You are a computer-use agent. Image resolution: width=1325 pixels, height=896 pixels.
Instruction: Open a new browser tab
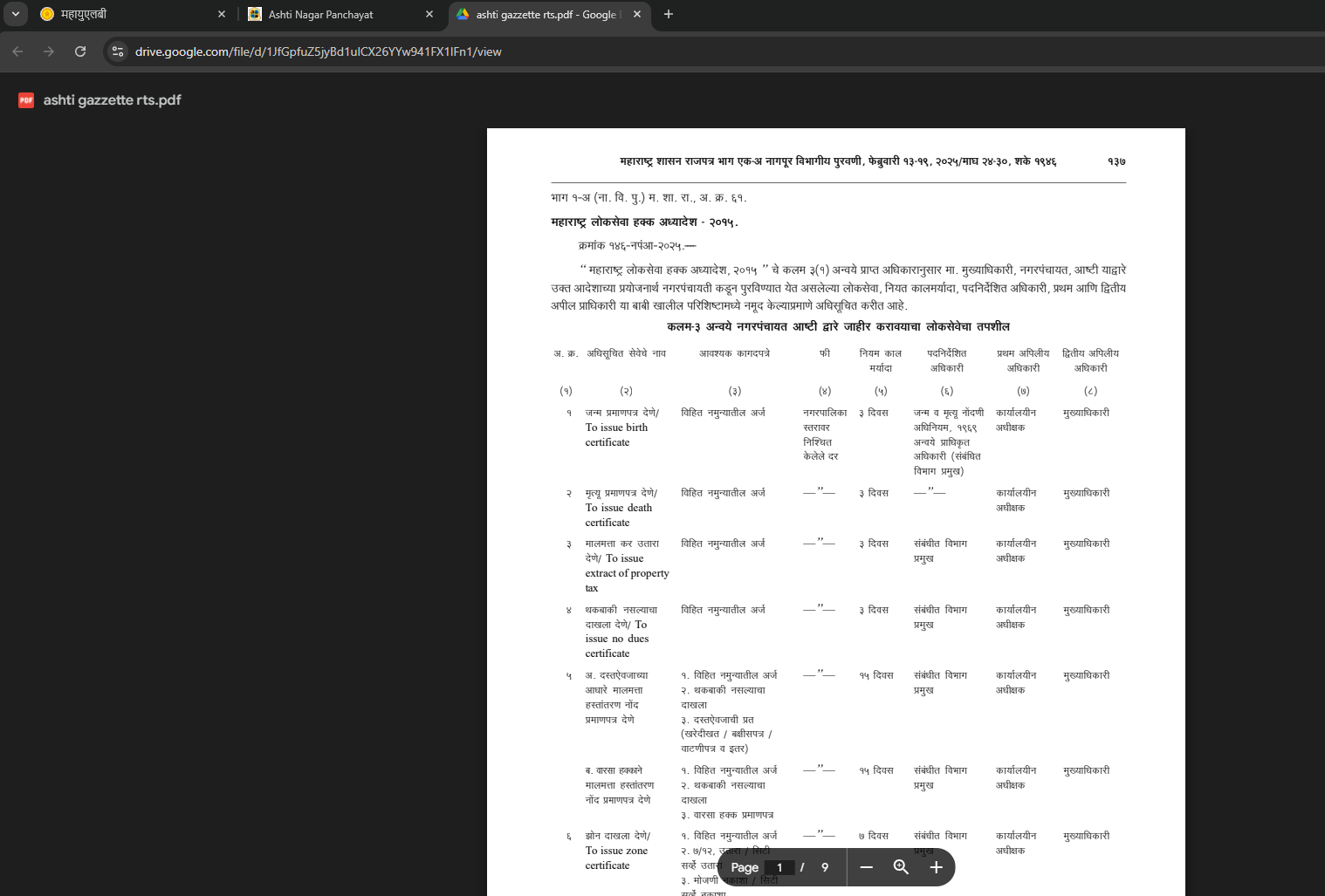pos(669,14)
